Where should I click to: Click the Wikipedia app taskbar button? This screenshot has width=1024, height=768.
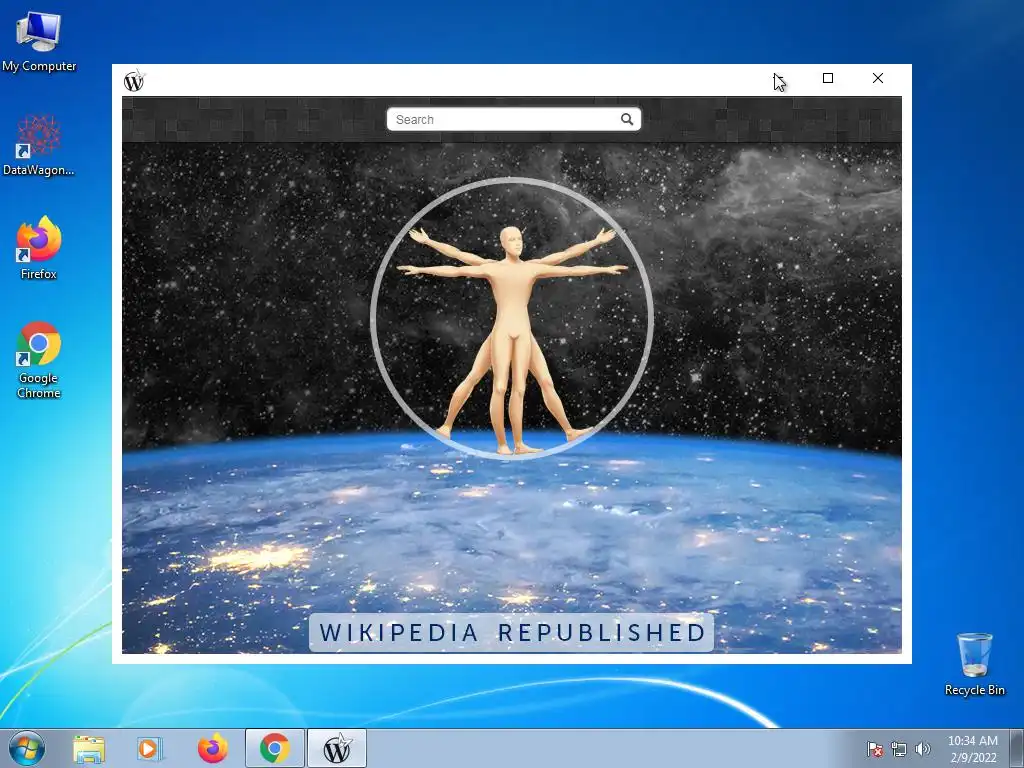coord(337,748)
